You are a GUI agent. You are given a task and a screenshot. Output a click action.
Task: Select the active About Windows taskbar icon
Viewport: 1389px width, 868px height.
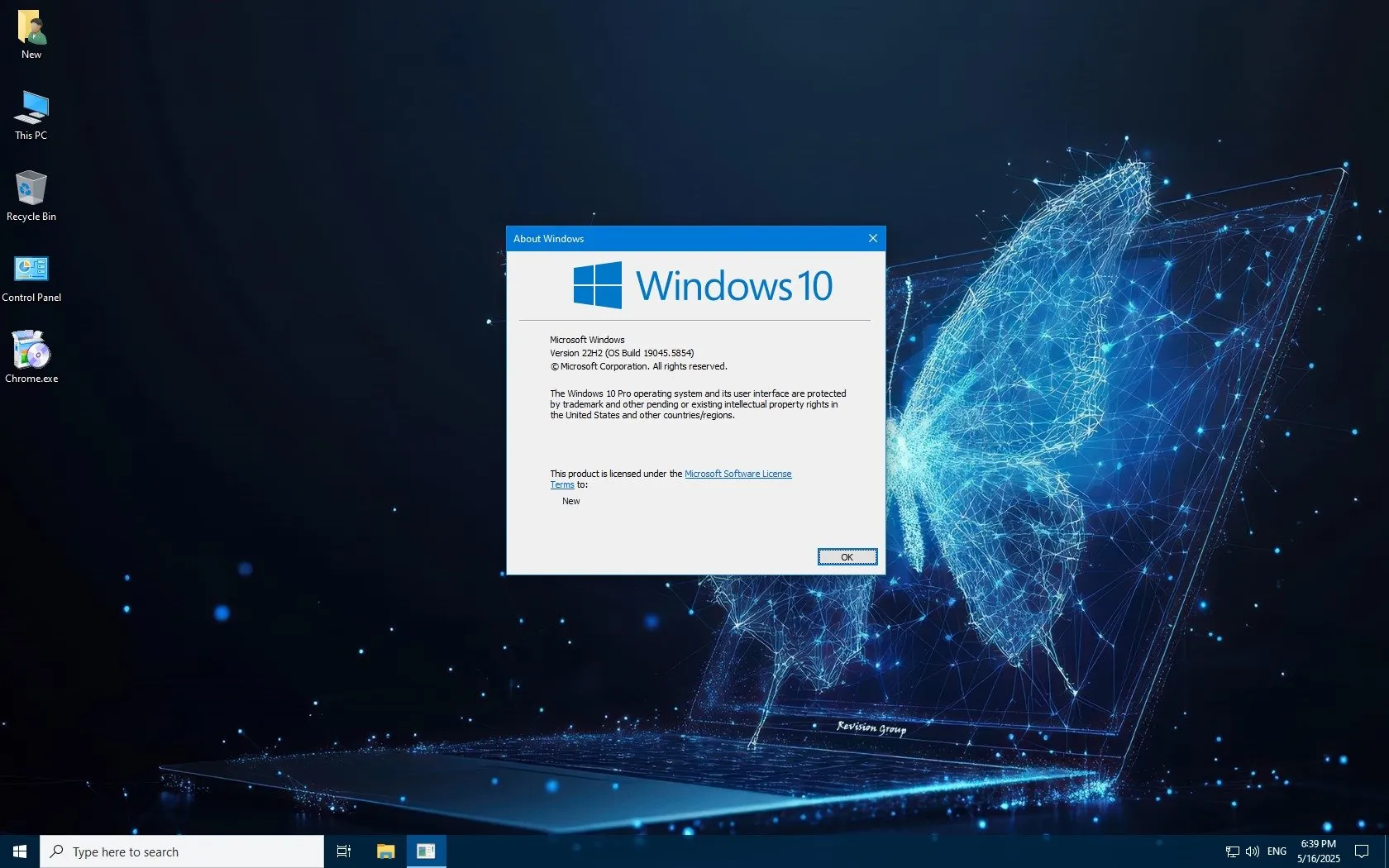[x=426, y=851]
